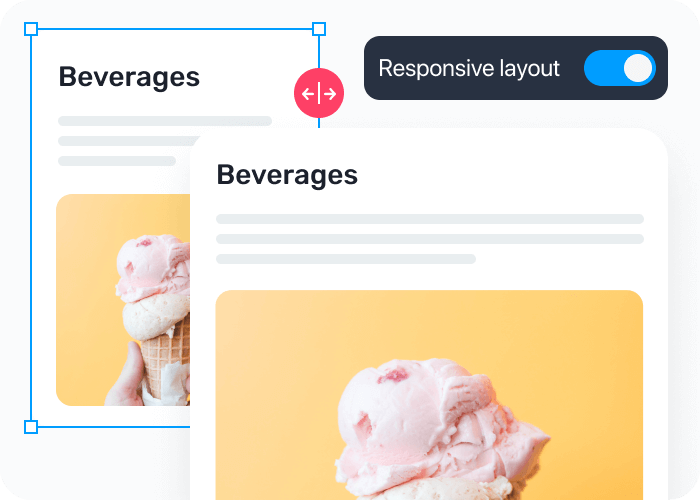Click the Responsive layout label text

[469, 69]
